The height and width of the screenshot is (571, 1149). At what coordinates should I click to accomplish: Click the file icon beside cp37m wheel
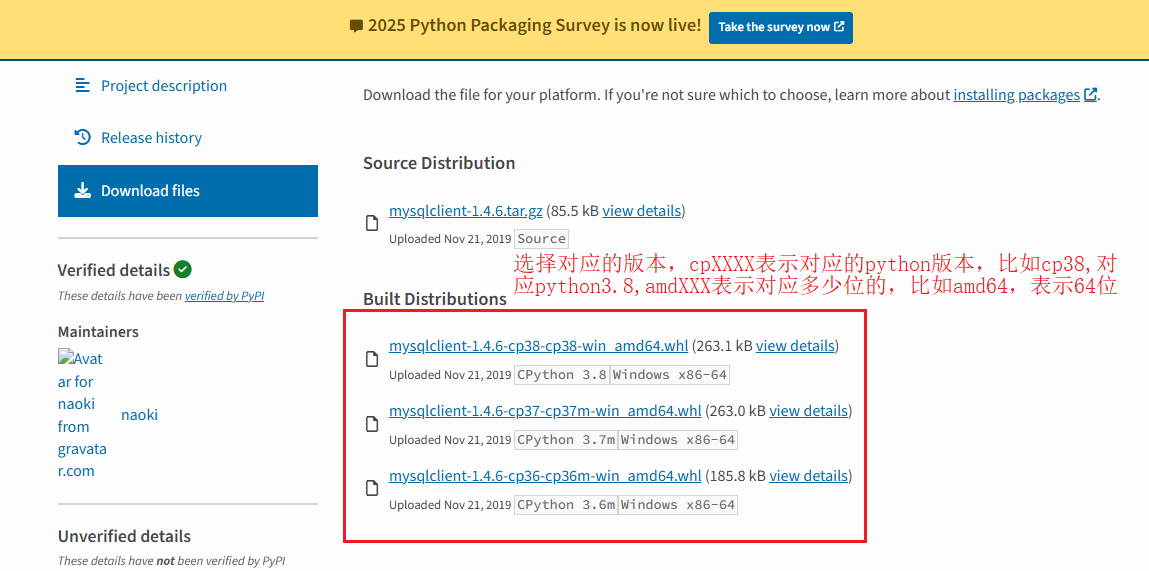[372, 424]
